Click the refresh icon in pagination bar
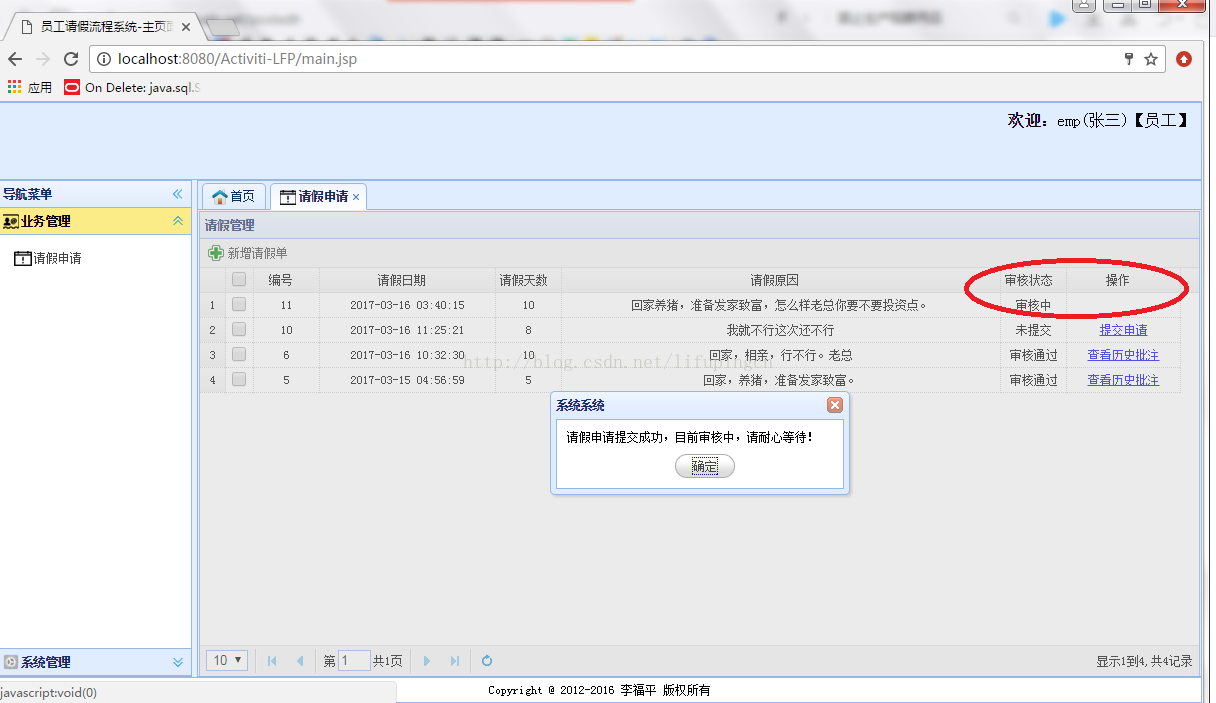The image size is (1216, 703). (x=487, y=660)
